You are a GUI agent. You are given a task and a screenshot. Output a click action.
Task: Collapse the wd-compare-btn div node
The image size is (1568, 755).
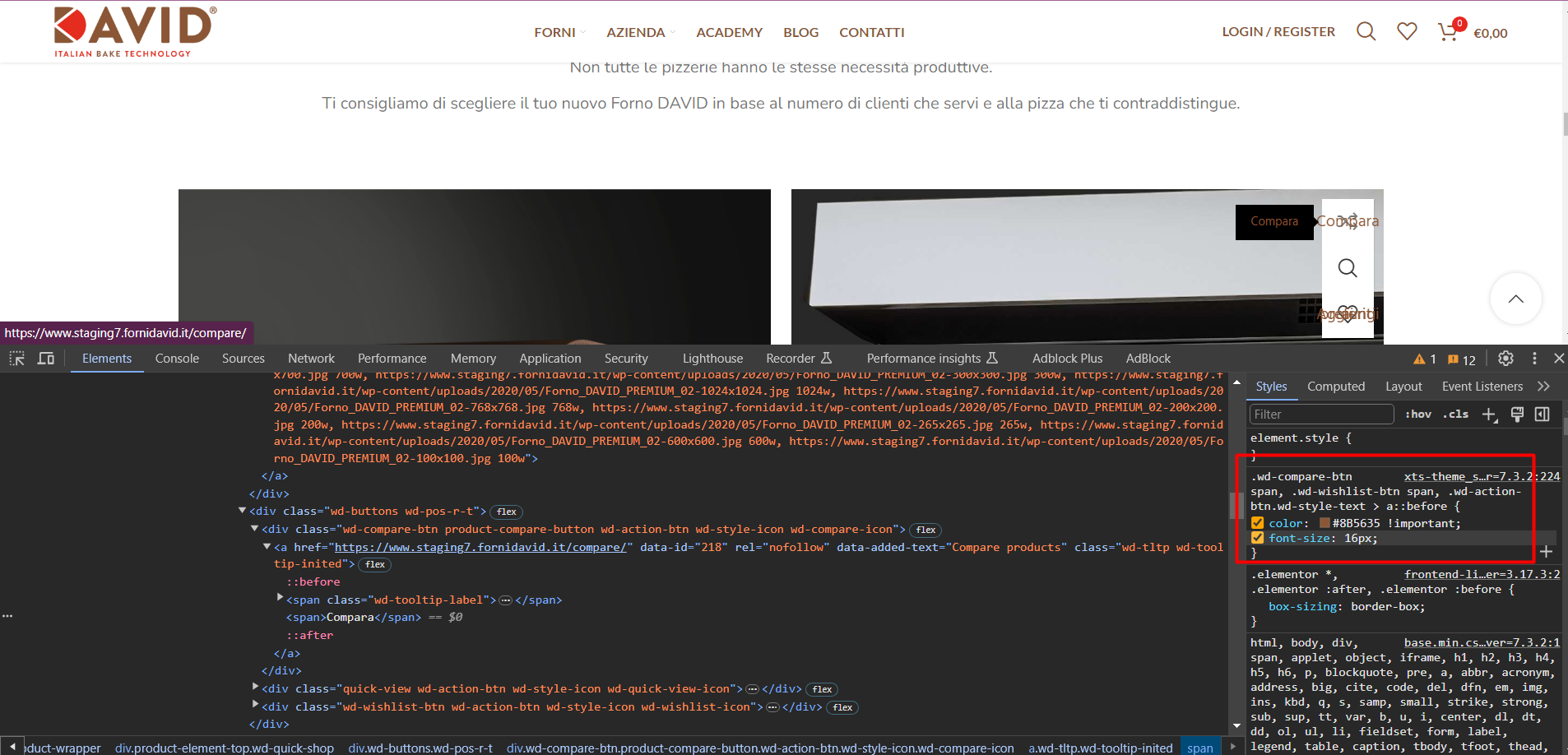click(x=254, y=529)
